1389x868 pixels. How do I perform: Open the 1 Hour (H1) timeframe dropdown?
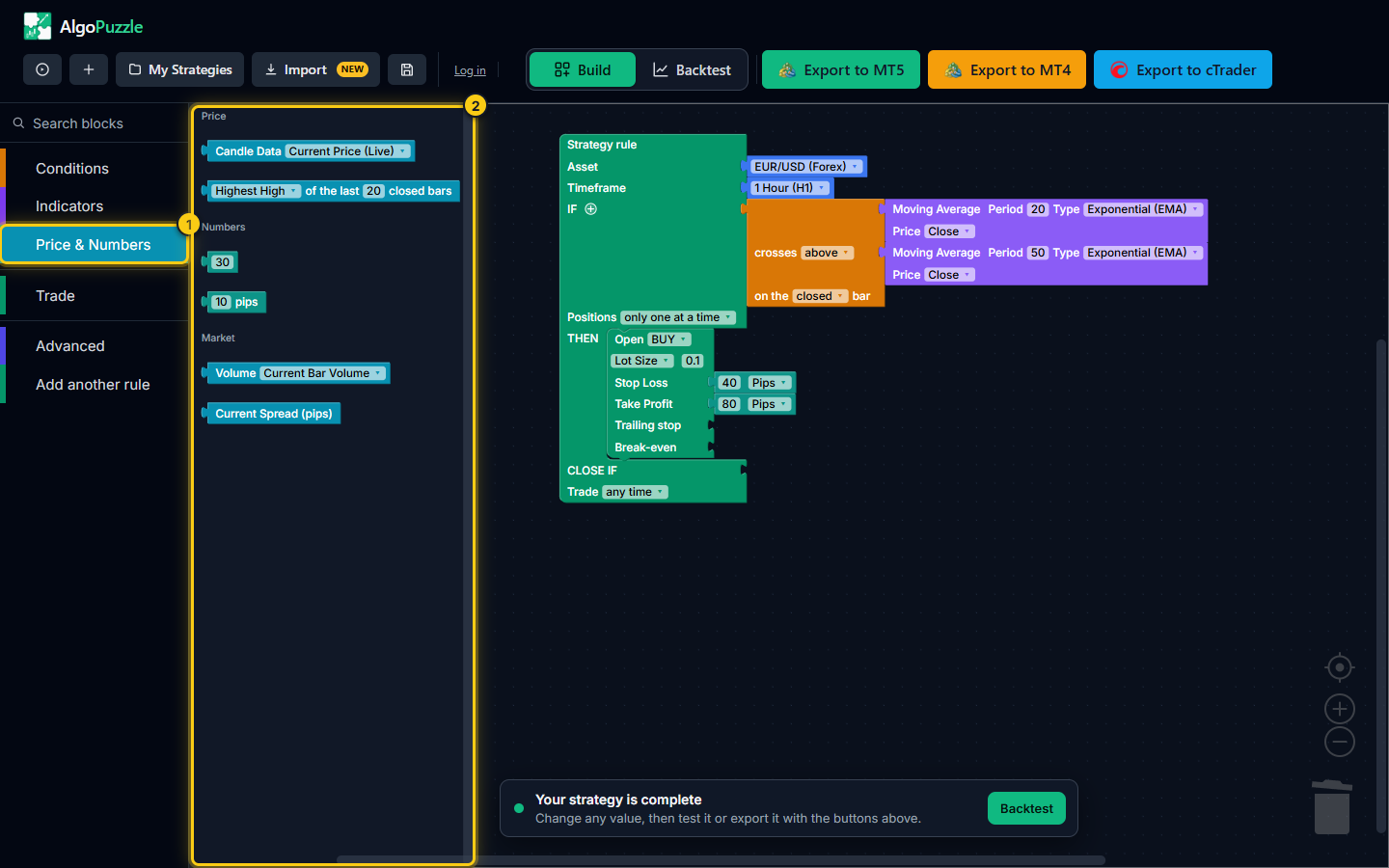click(790, 188)
